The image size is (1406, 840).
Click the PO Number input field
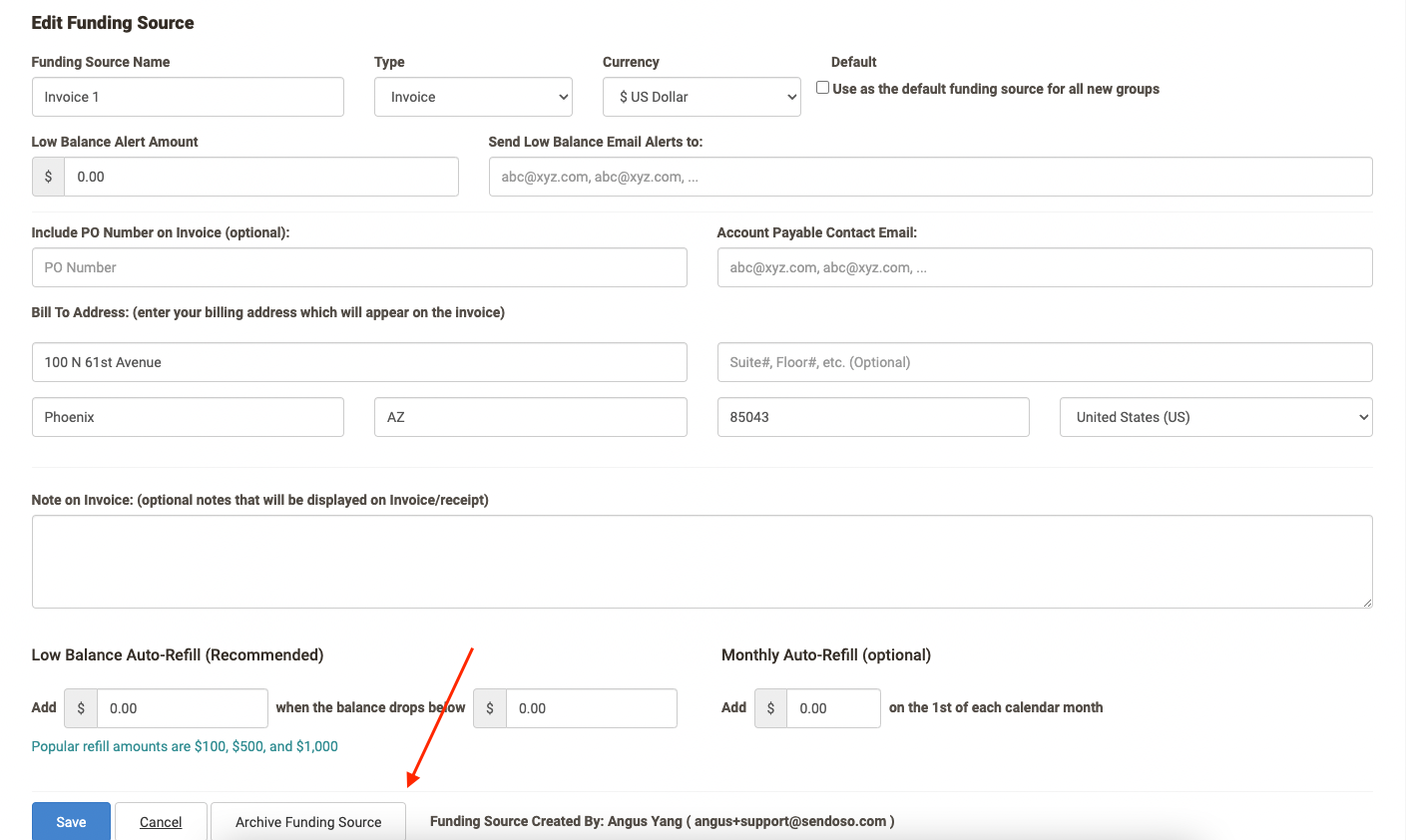click(359, 267)
